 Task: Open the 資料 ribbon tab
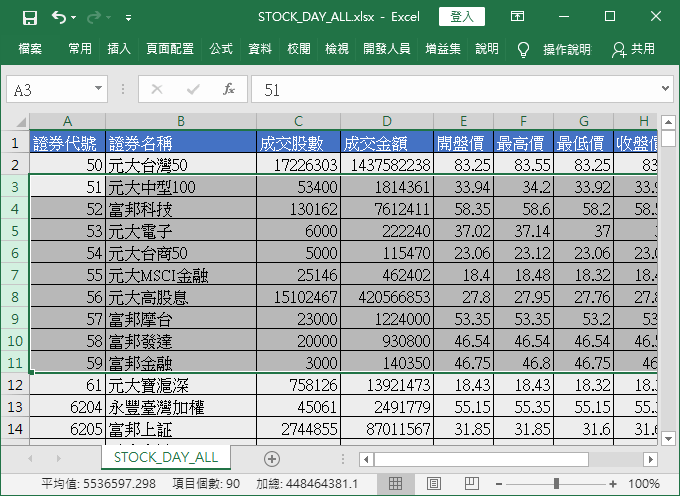[260, 49]
